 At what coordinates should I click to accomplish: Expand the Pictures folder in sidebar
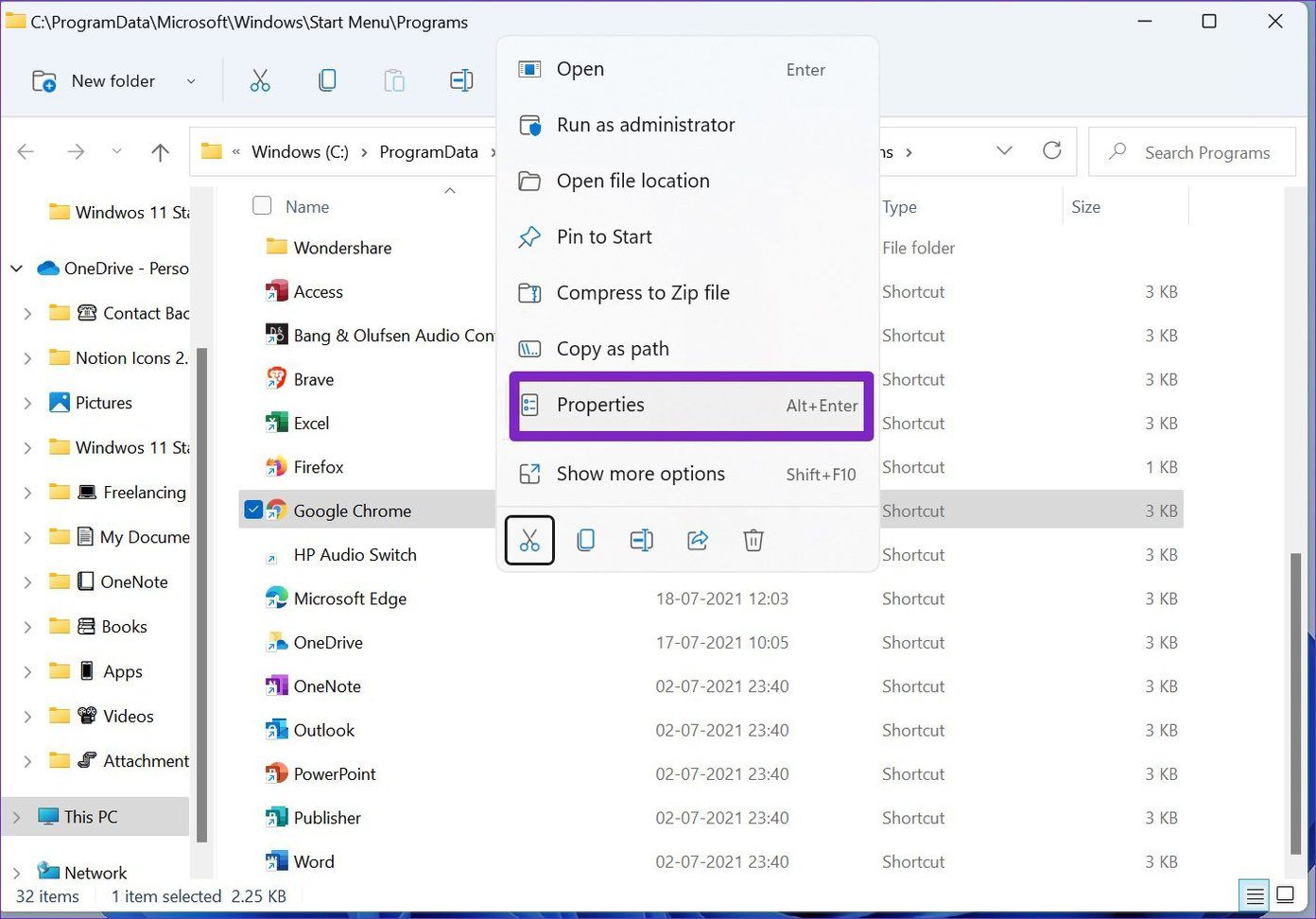(27, 403)
